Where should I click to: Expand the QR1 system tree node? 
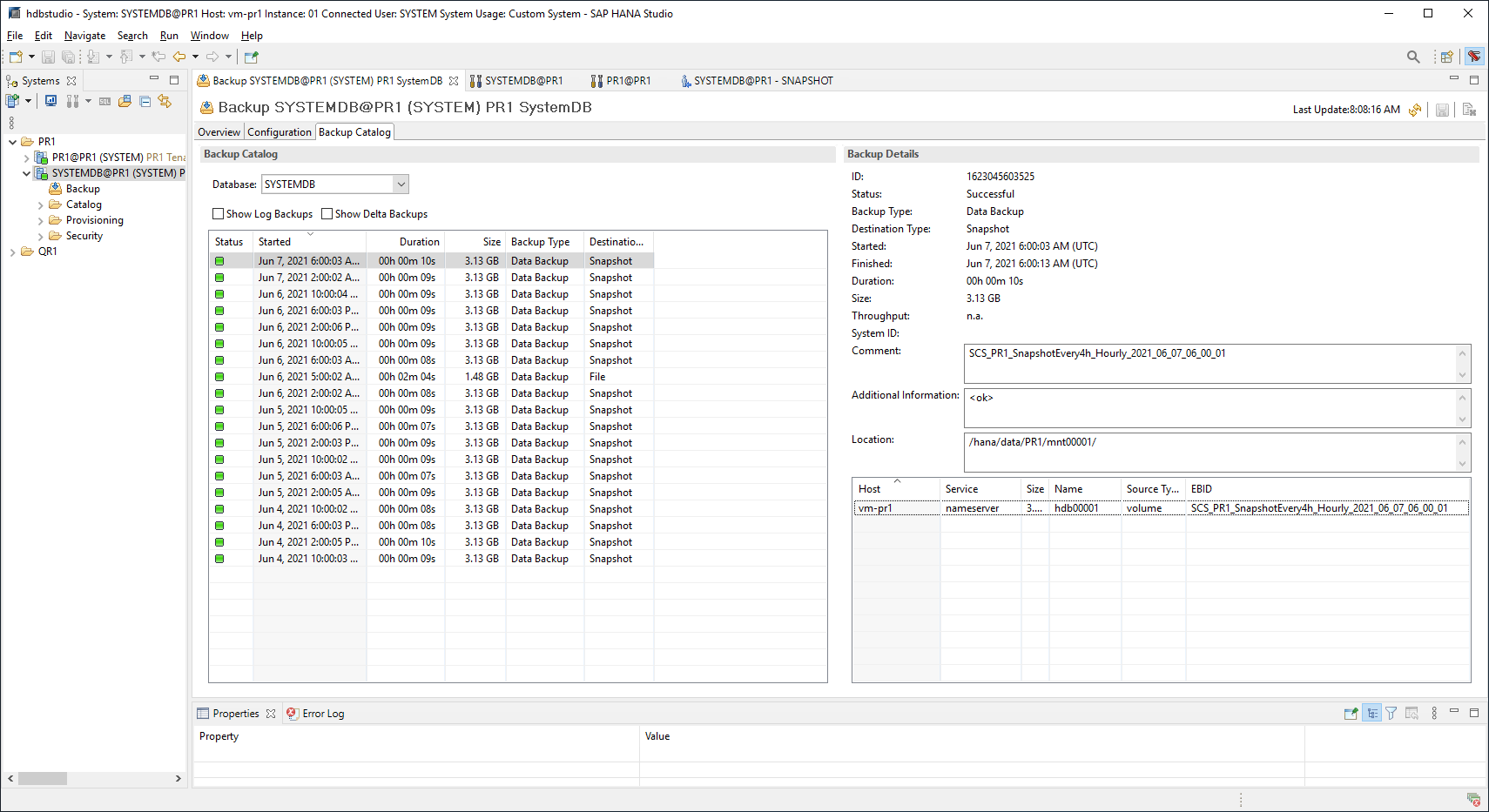coord(12,252)
